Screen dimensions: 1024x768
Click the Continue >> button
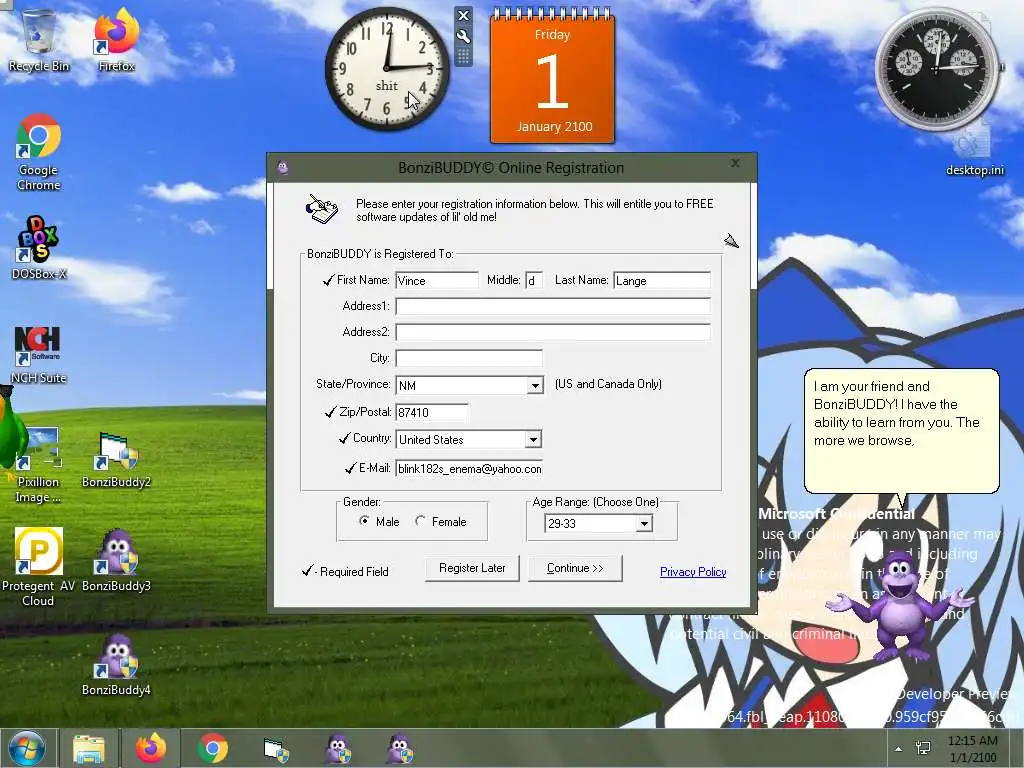coord(575,568)
